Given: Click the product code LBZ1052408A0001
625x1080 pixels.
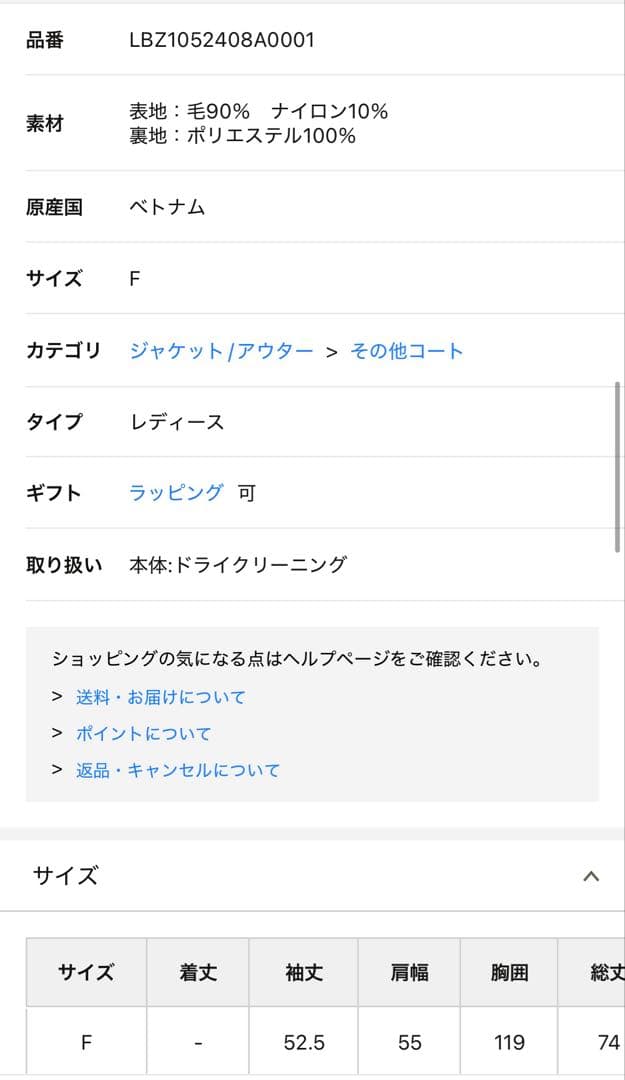Looking at the screenshot, I should coord(222,40).
